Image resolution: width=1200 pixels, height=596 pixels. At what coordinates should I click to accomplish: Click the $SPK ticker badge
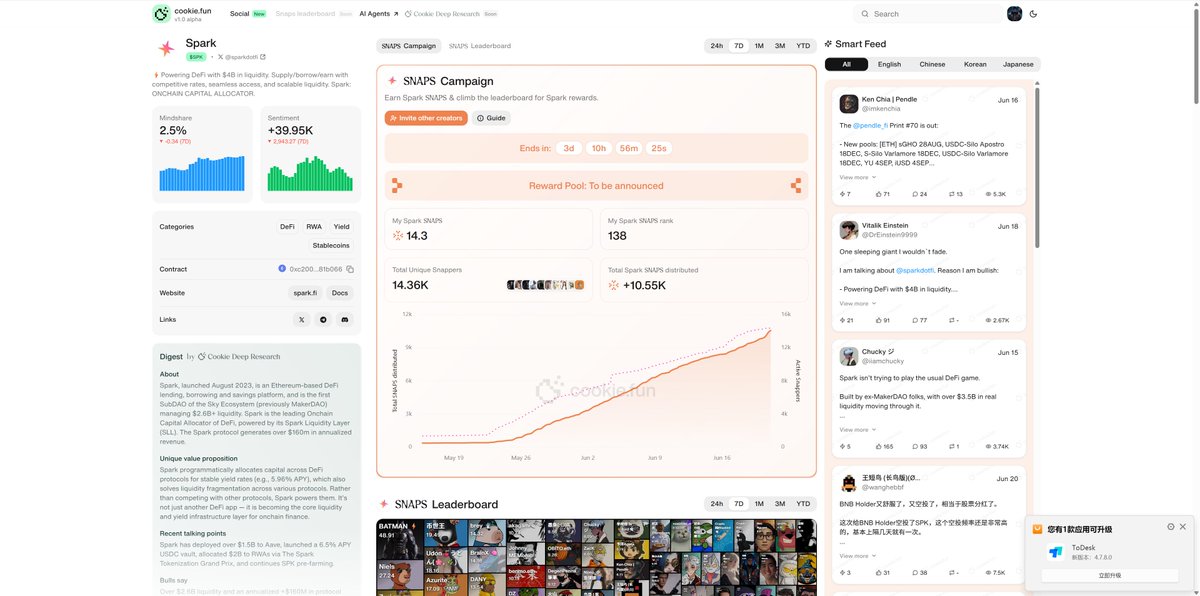point(196,57)
